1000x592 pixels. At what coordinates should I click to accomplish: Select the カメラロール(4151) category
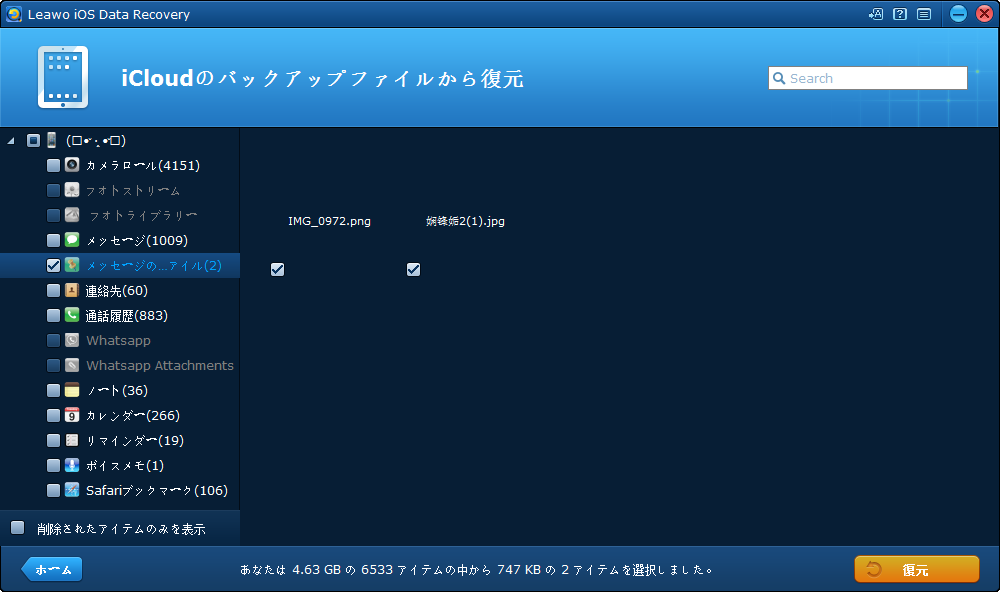tap(143, 165)
